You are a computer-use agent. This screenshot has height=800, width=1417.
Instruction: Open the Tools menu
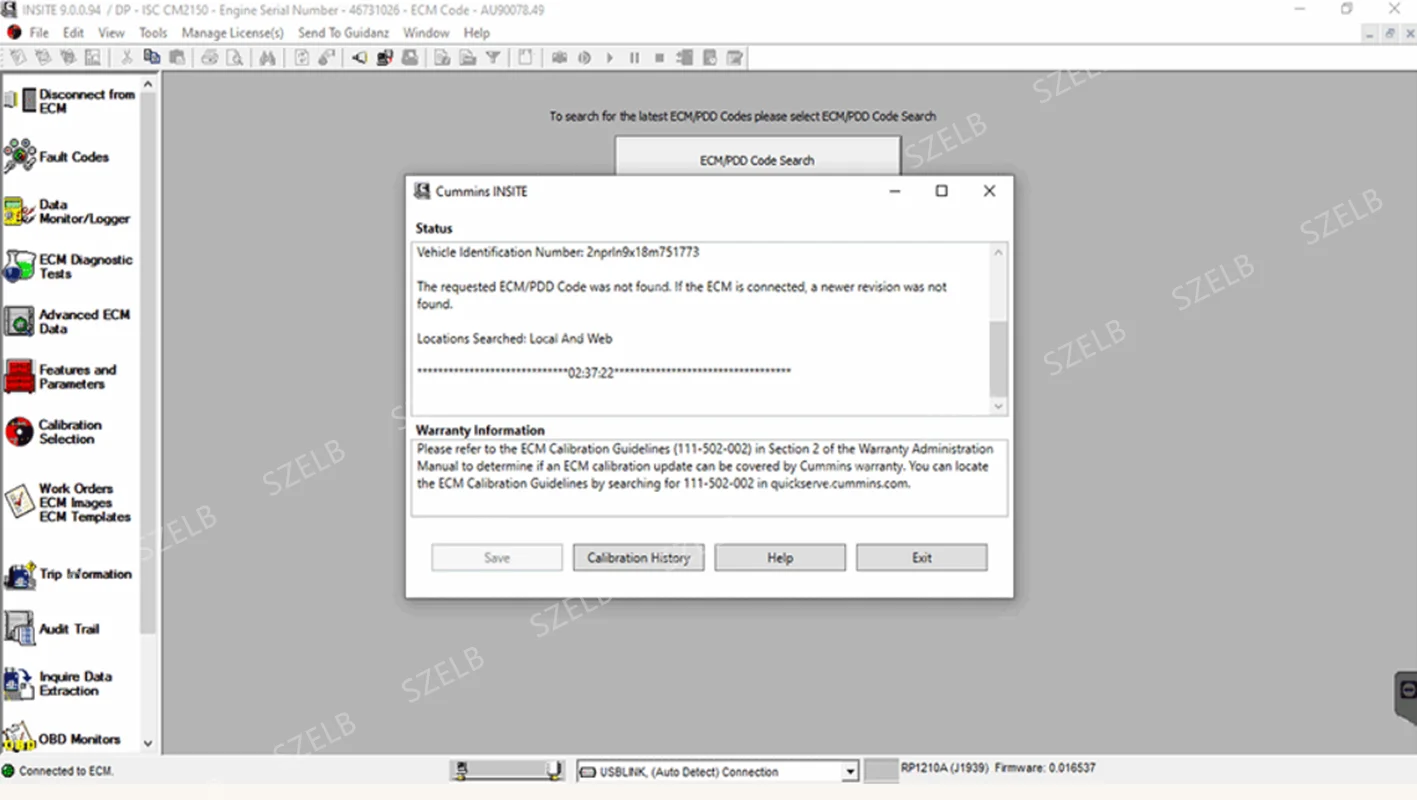[153, 33]
